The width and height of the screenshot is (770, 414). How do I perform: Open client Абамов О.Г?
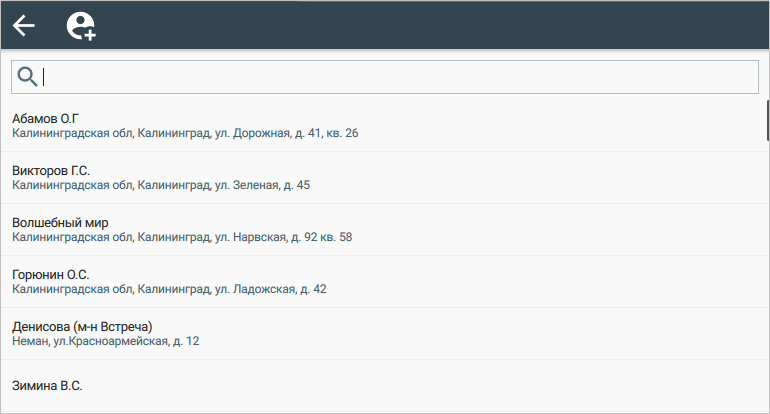coord(45,118)
